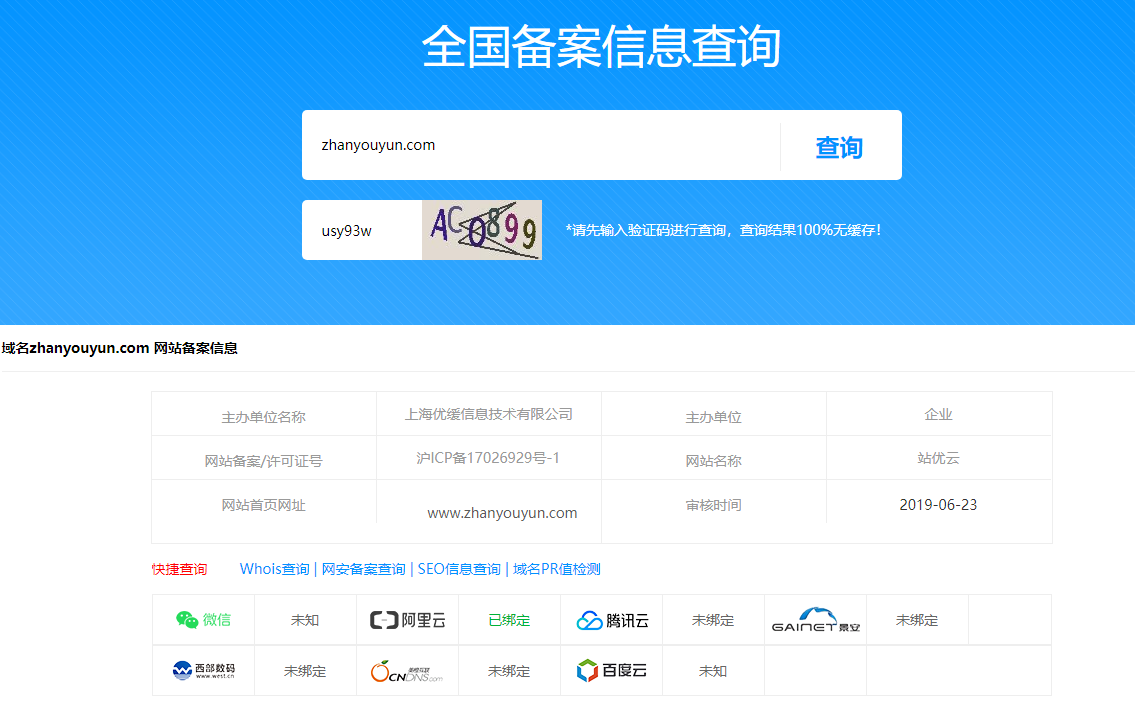This screenshot has height=704, width=1135.
Task: Click the CNDNS logo
Action: point(407,671)
